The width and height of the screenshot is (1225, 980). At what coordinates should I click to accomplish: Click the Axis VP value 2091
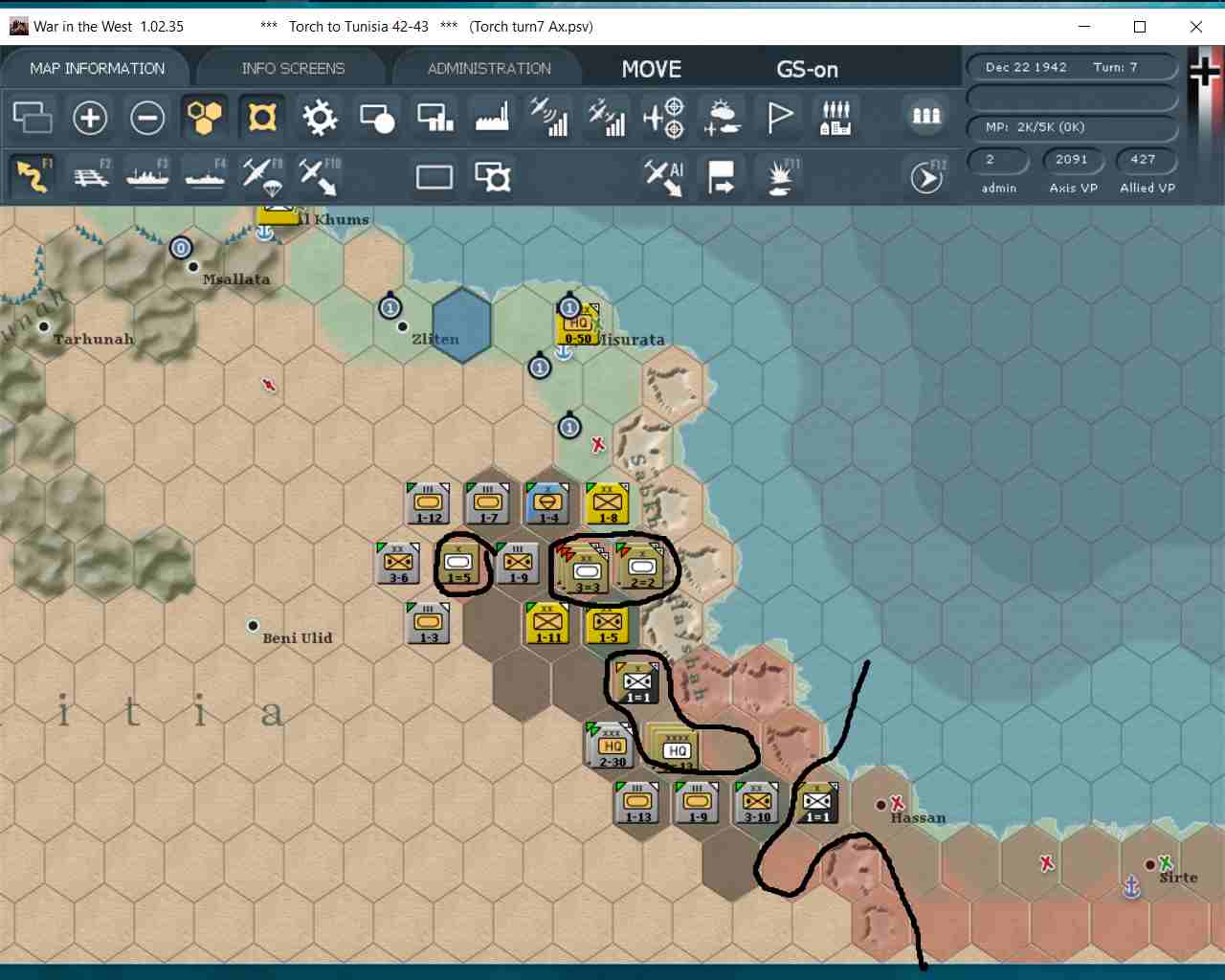pos(1072,160)
